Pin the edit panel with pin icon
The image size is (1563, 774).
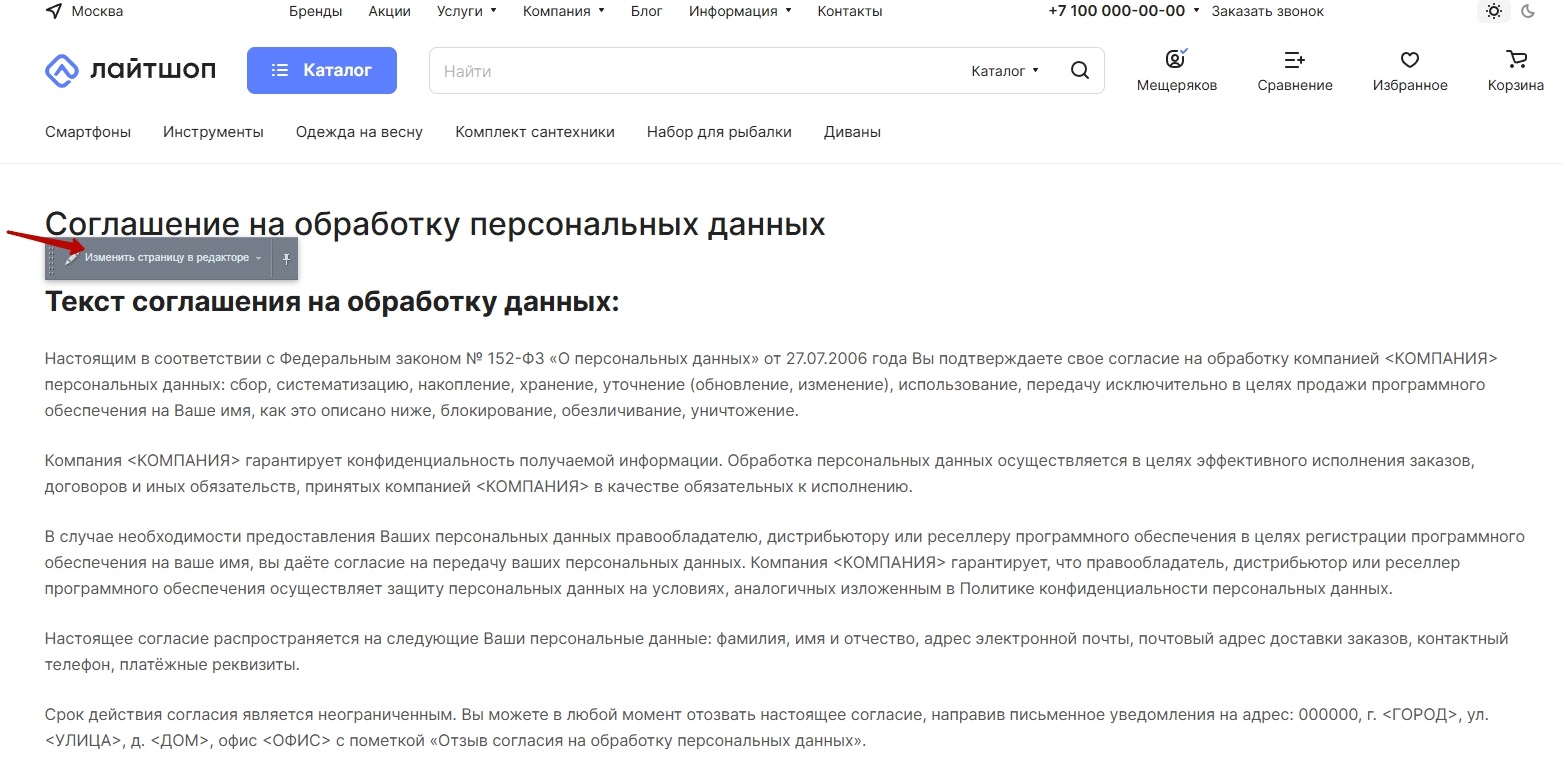(x=286, y=258)
